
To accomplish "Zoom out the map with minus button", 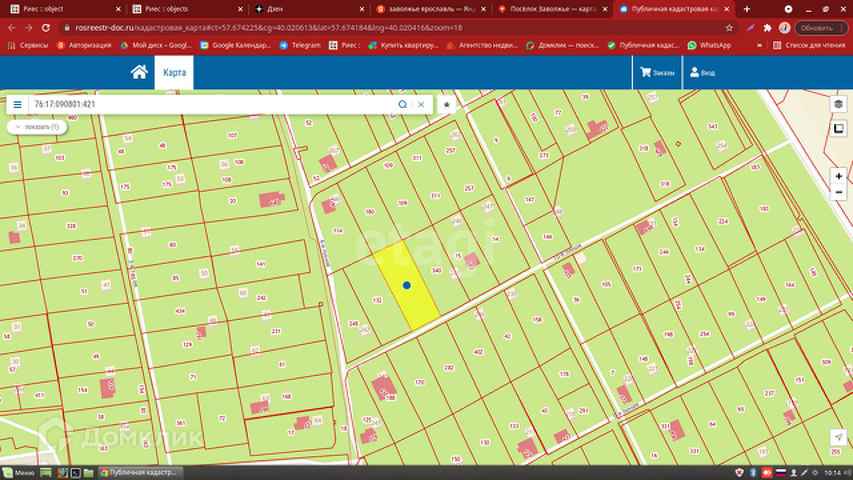I will 838,192.
